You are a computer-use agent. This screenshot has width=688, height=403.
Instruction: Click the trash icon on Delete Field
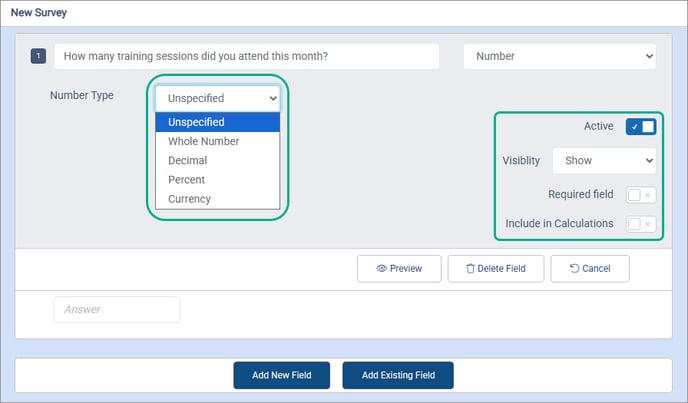(x=470, y=269)
